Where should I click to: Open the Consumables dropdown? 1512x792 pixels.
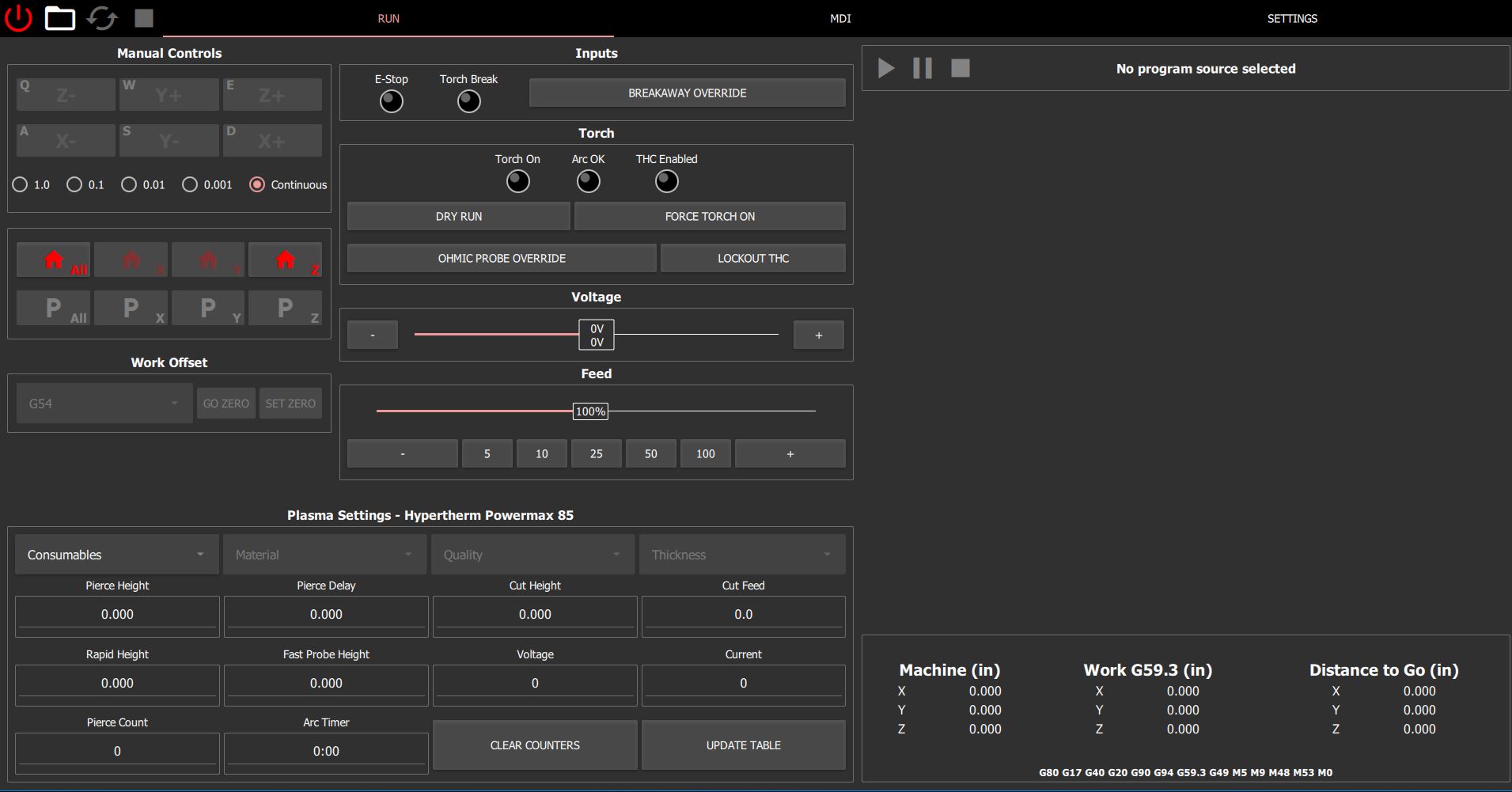[x=116, y=555]
